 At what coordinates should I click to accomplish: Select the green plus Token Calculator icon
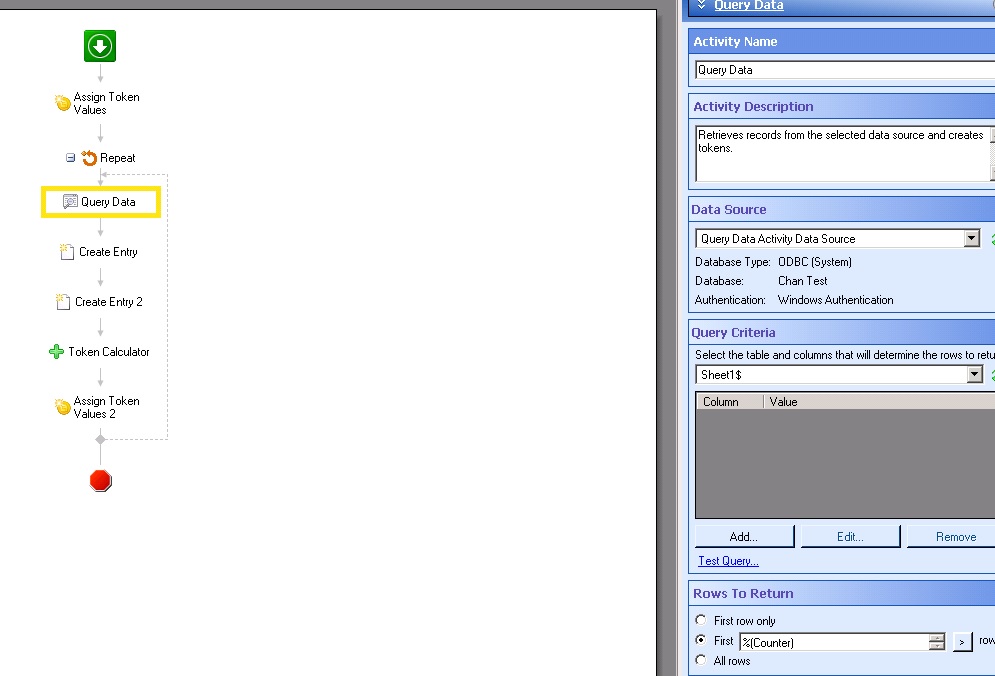(x=56, y=352)
